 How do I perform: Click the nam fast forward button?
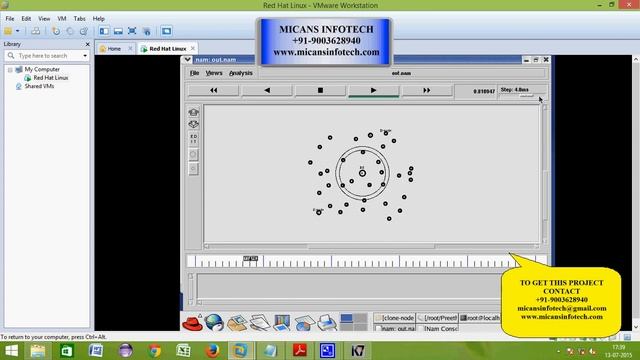[427, 90]
